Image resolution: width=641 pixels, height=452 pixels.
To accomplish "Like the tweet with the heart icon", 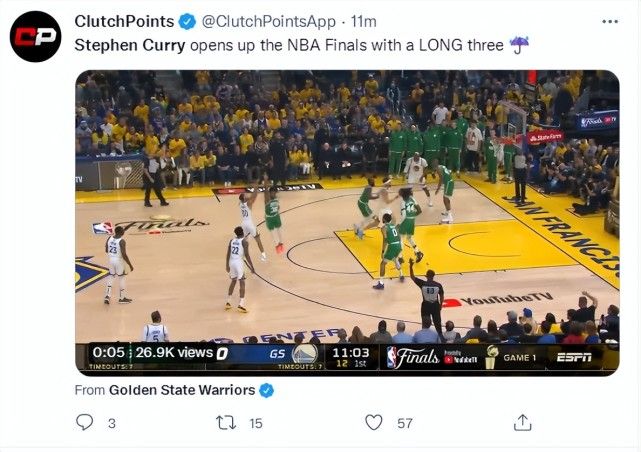I will click(x=374, y=423).
